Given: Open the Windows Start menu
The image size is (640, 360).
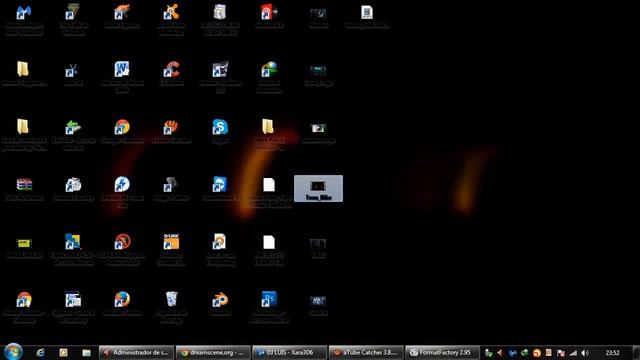Looking at the screenshot, I should (13, 352).
